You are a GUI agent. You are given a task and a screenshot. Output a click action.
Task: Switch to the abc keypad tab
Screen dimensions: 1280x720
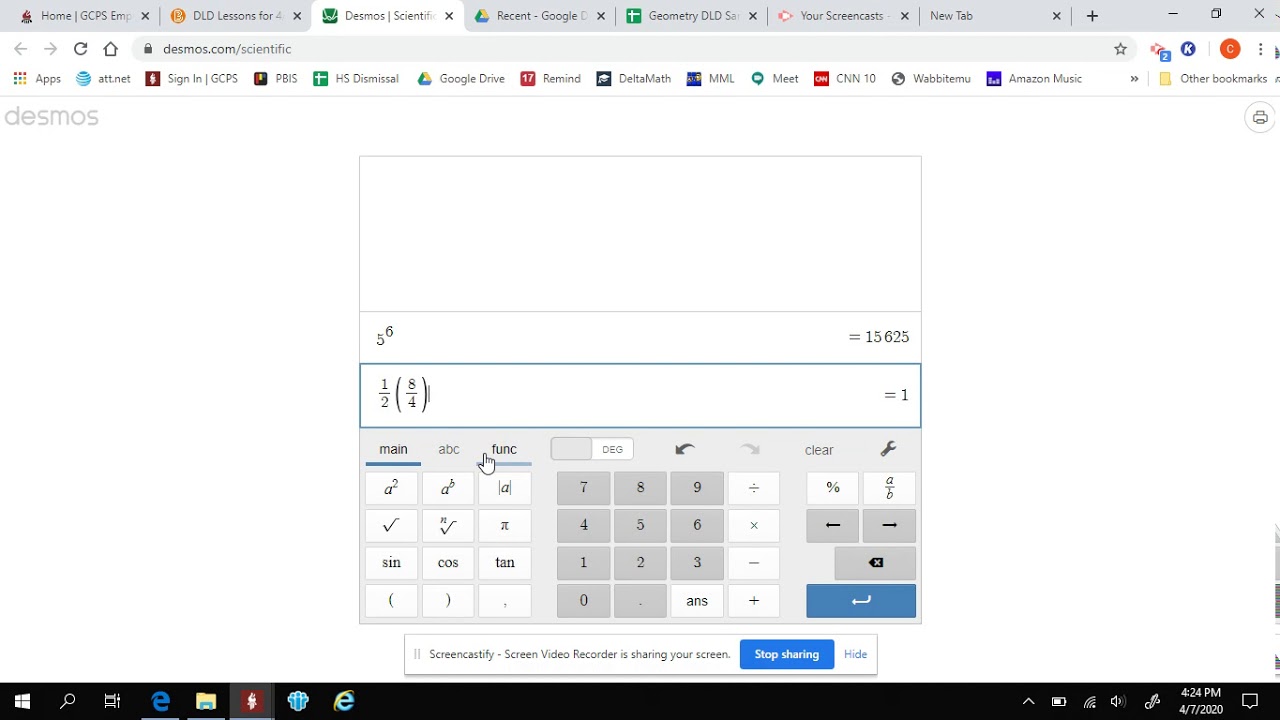click(449, 449)
